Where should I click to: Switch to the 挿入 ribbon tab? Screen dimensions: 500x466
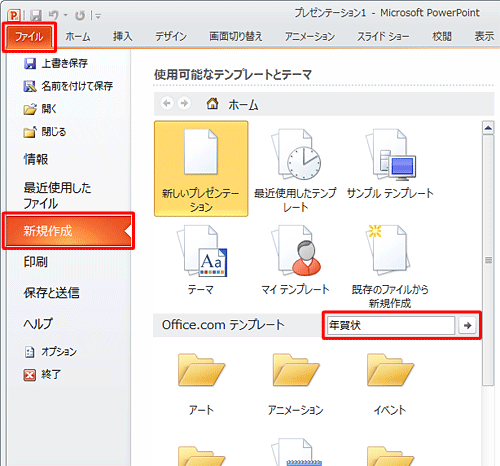pos(122,37)
